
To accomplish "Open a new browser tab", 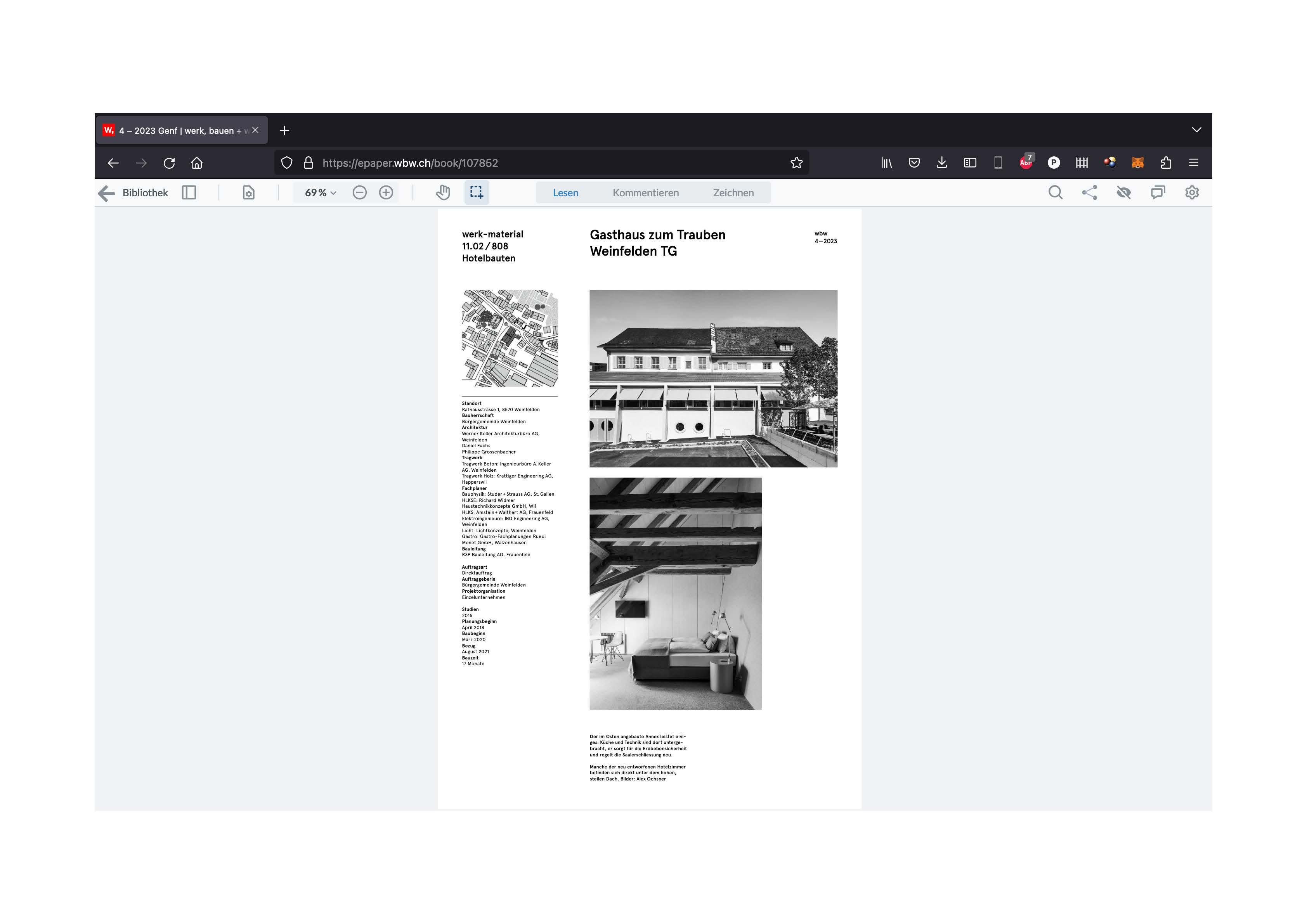I will click(284, 131).
